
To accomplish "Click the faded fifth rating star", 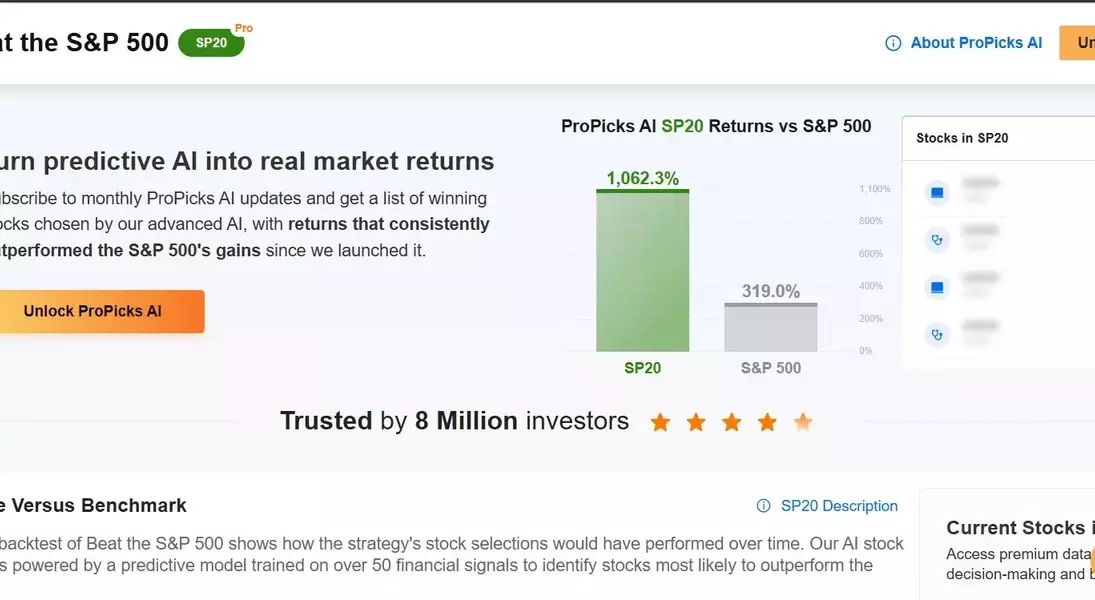I will 803,422.
